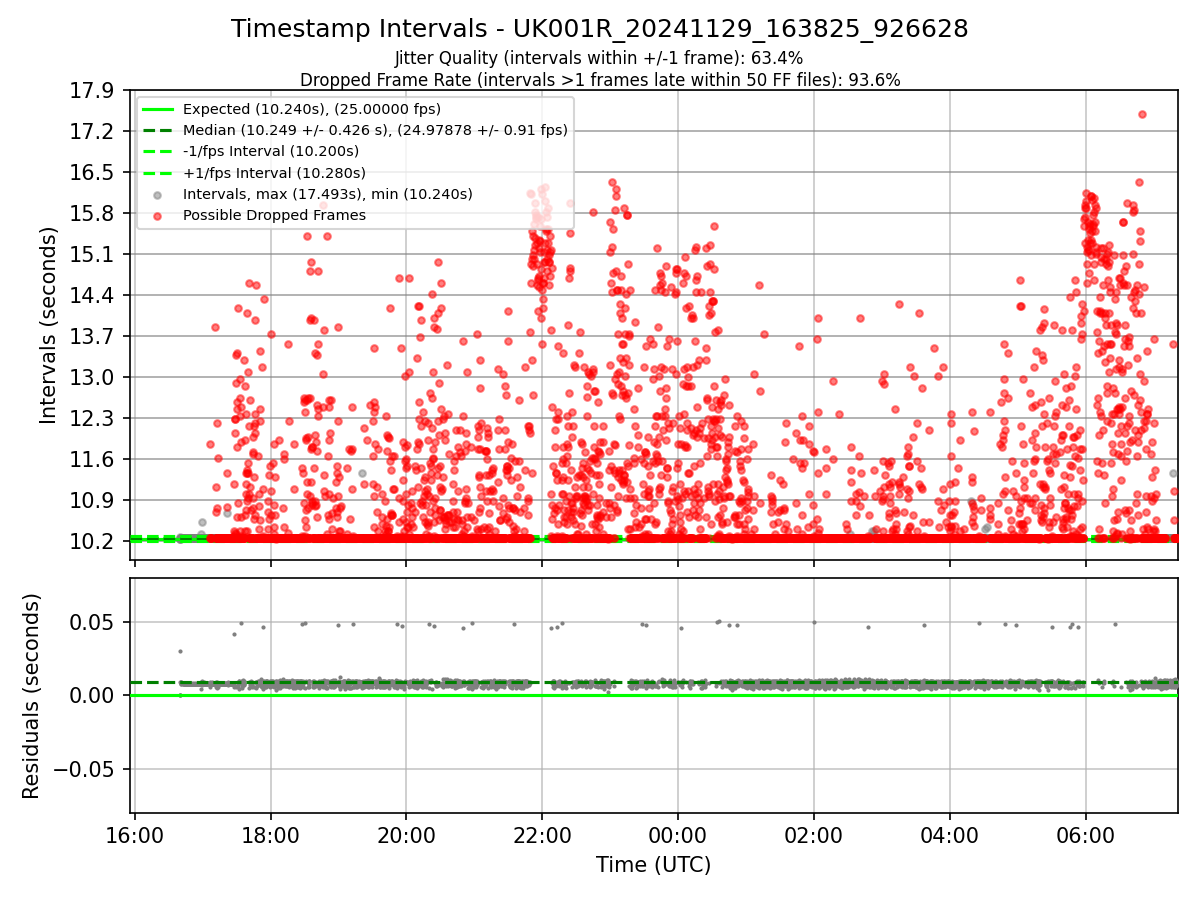Click the 'Residuals (seconds)' y-axis label
This screenshot has height=900, width=1200.
(x=32, y=696)
